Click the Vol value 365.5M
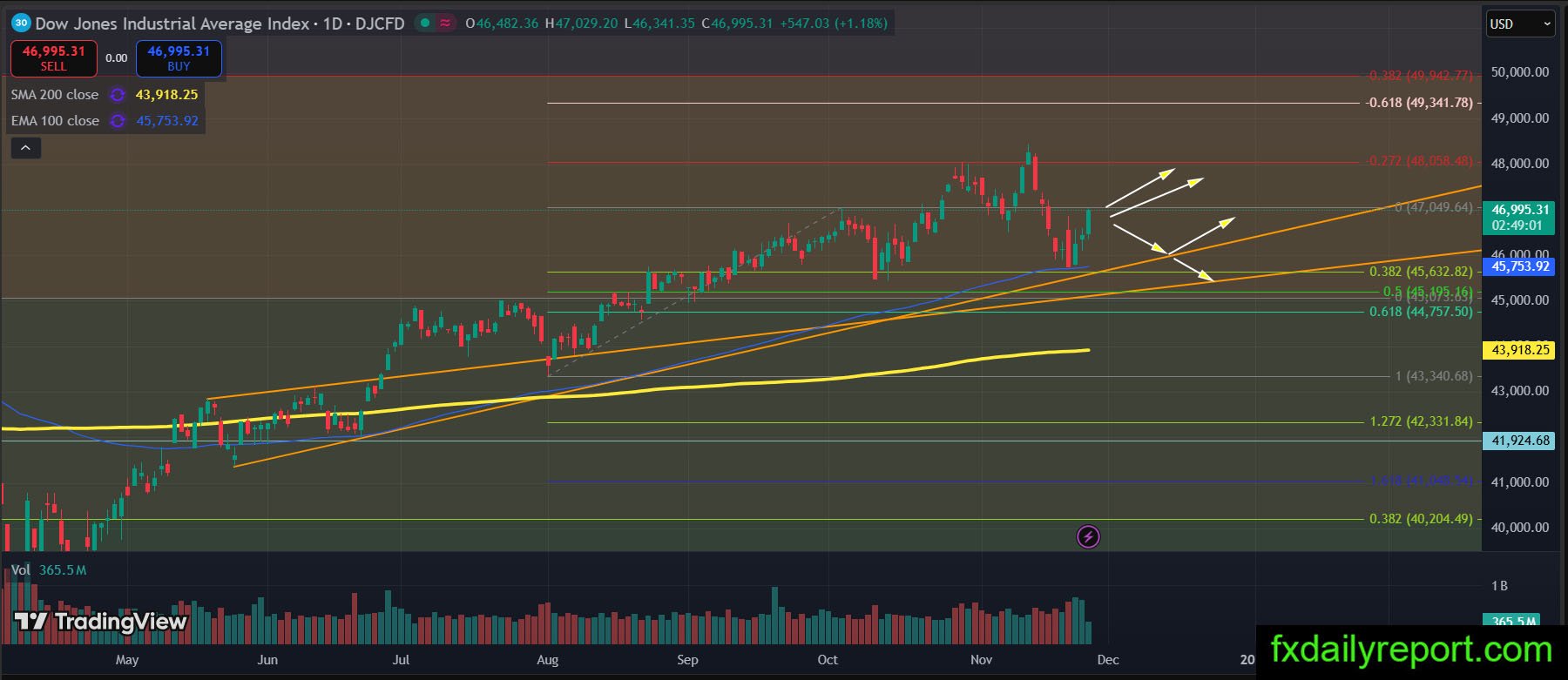Viewport: 1568px width, 680px height. pos(63,570)
